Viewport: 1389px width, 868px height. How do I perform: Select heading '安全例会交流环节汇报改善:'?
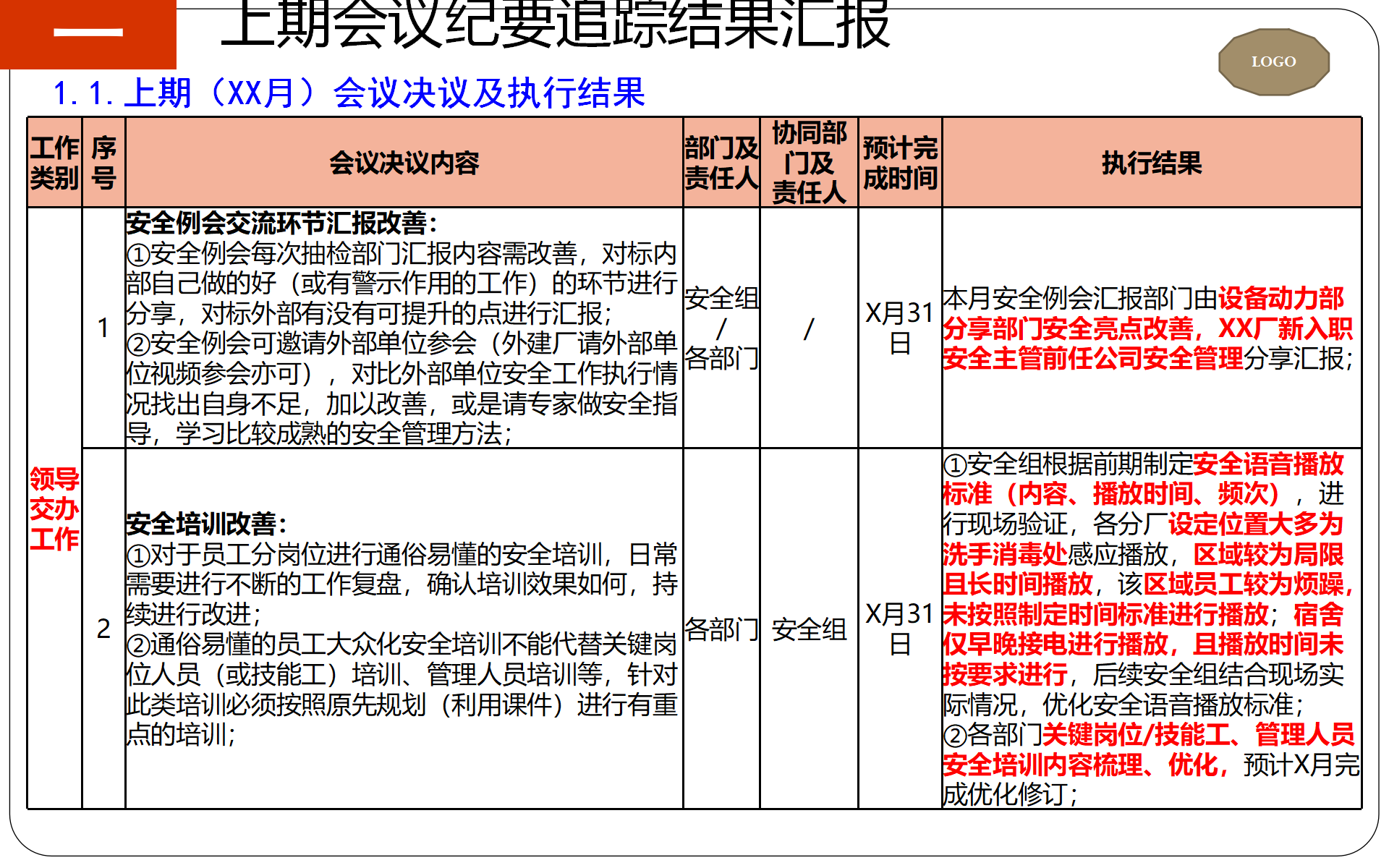(x=281, y=223)
